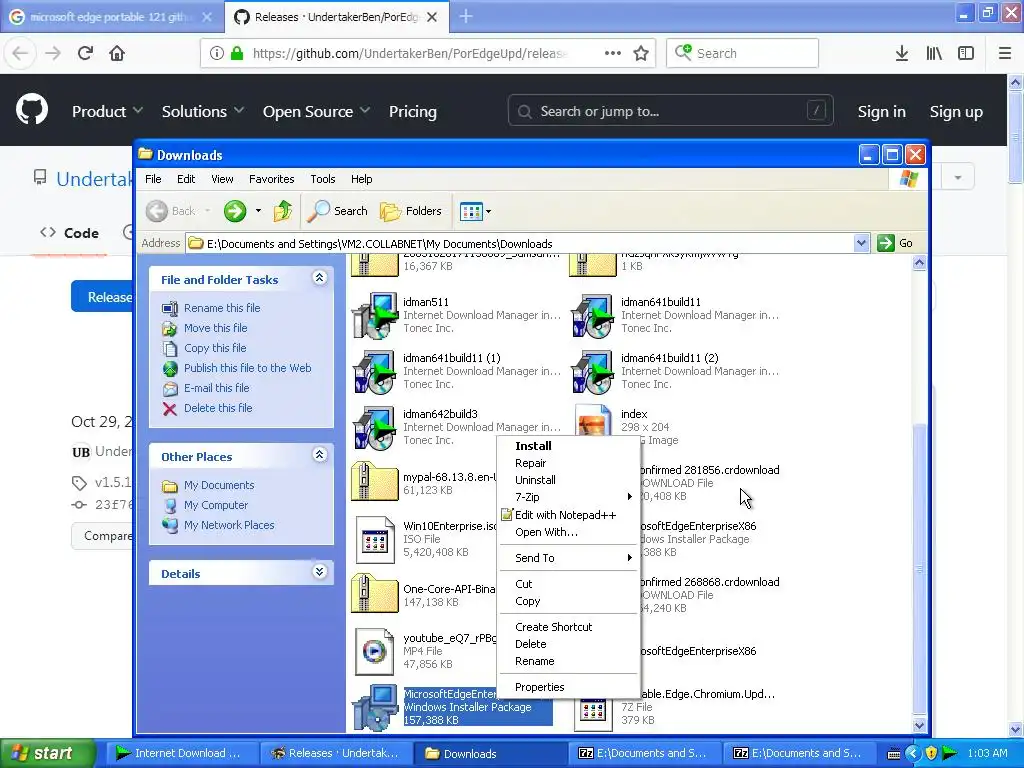Open the File menu in Downloads

pyautogui.click(x=153, y=179)
